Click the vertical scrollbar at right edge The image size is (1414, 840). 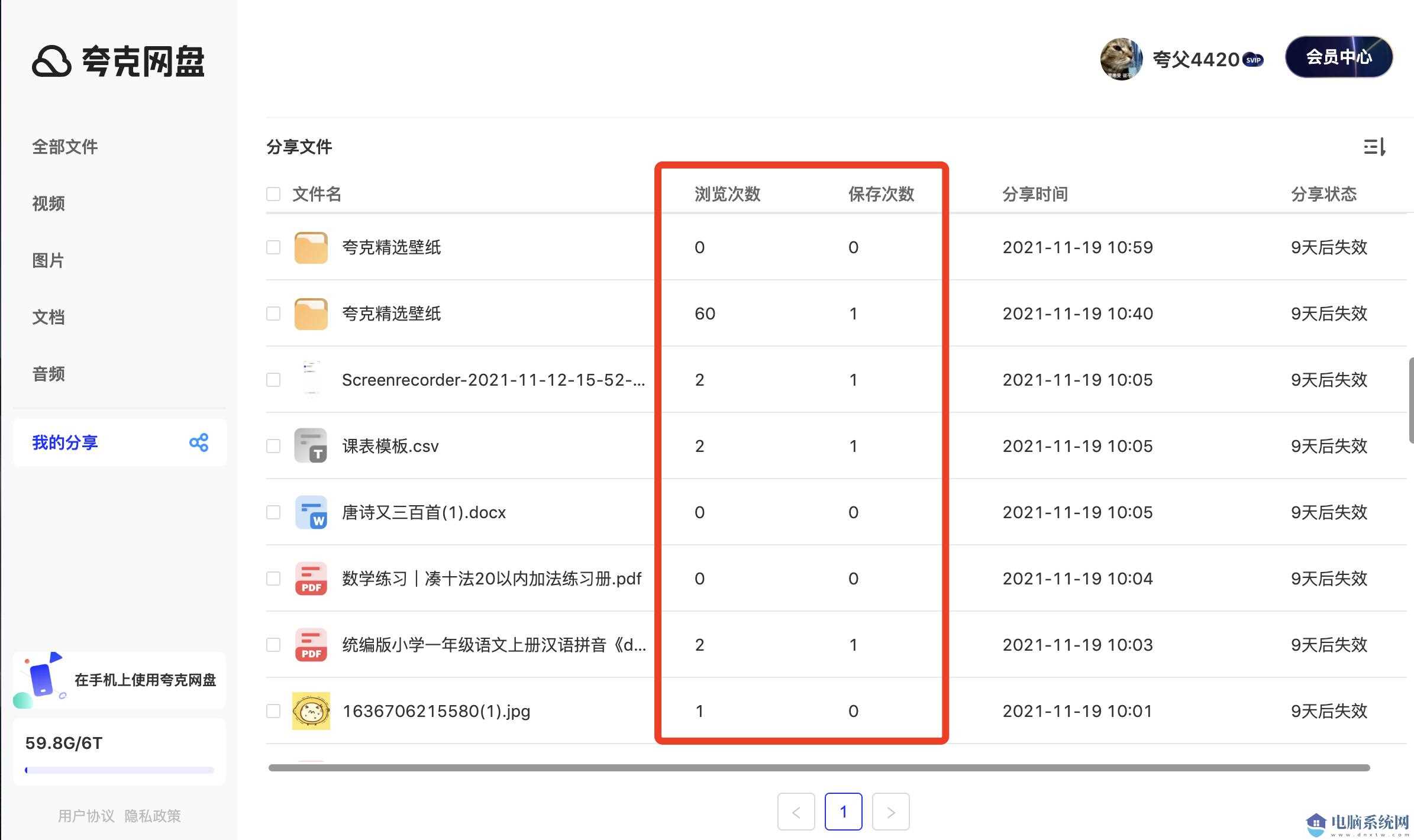(x=1411, y=400)
